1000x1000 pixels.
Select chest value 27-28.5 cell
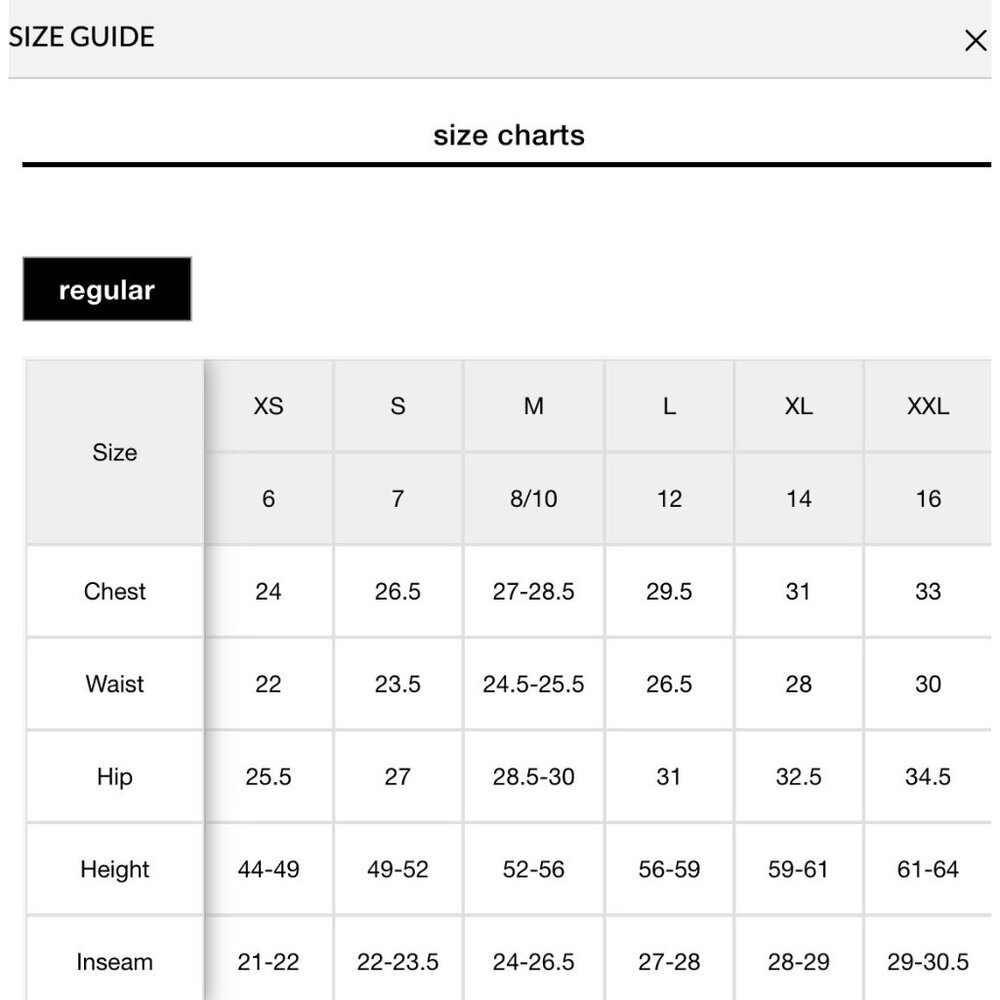[533, 591]
